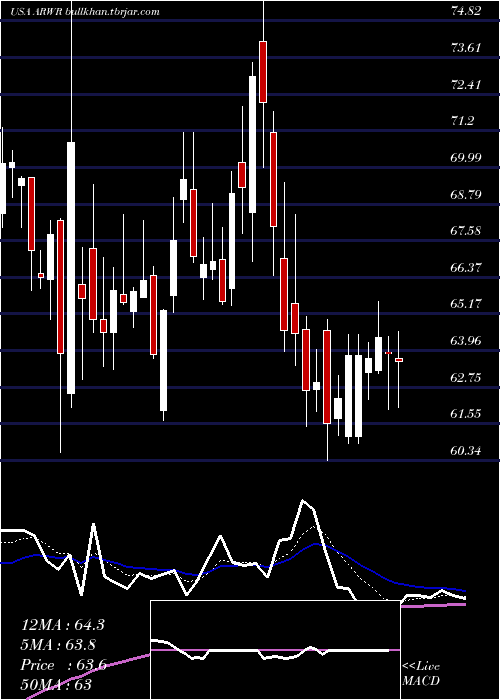The image size is (500, 700).
Task: Click the 61.55 price axis label
Action: (x=466, y=414)
